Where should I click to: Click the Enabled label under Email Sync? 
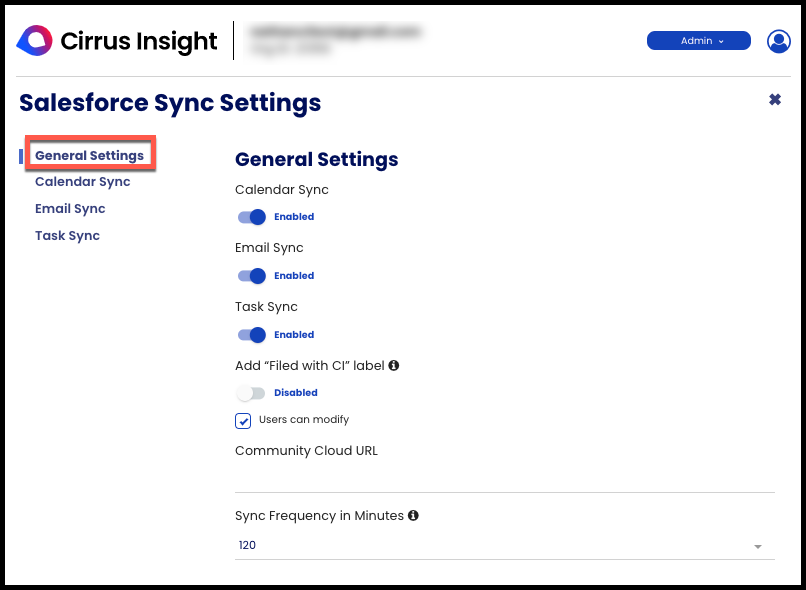pyautogui.click(x=294, y=276)
